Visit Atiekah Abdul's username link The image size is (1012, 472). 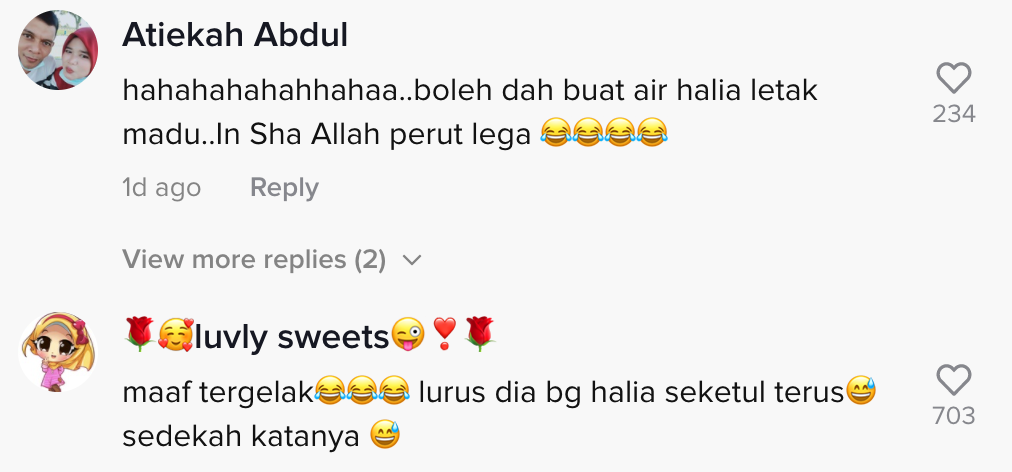[235, 35]
